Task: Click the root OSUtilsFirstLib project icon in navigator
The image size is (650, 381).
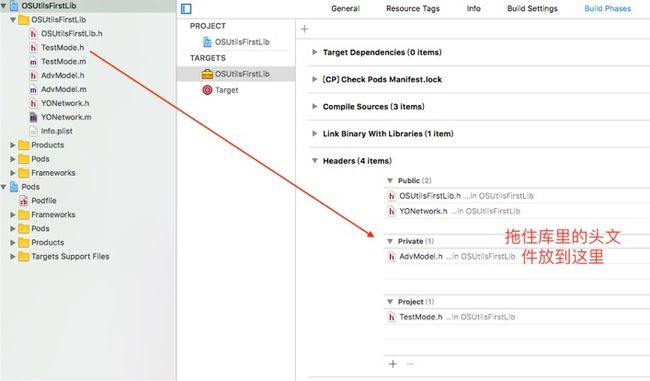Action: [x=14, y=6]
